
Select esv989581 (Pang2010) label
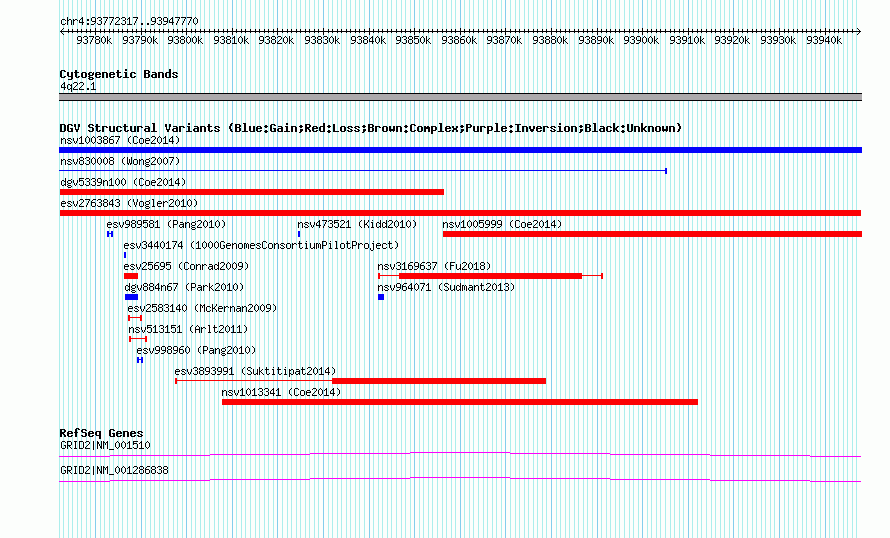(x=166, y=224)
